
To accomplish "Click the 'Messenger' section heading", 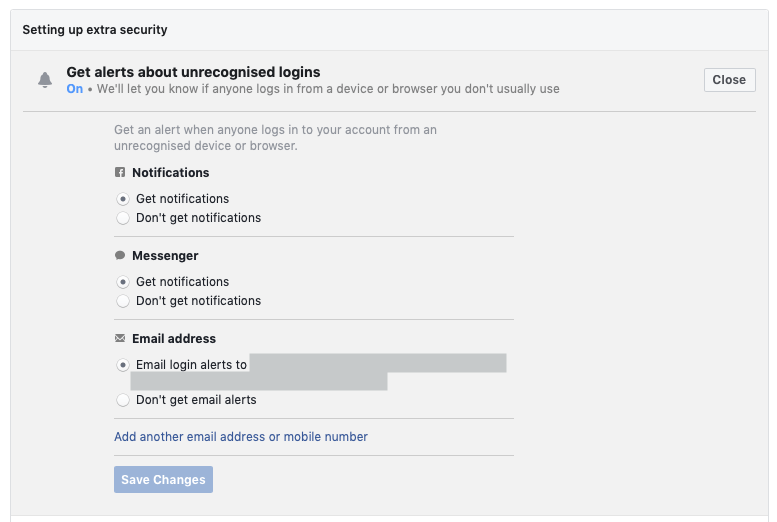I will coord(165,256).
